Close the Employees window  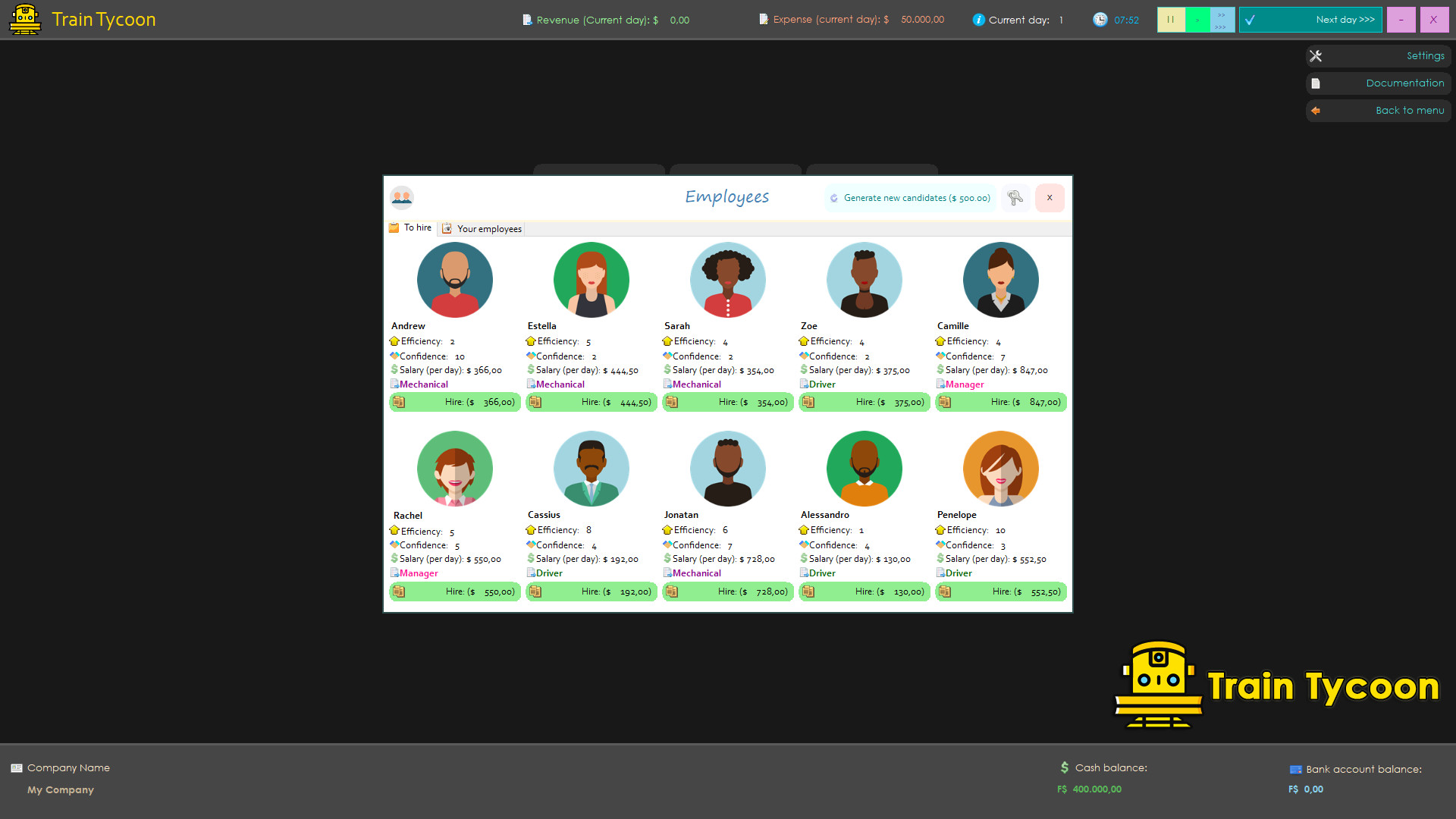(1050, 198)
